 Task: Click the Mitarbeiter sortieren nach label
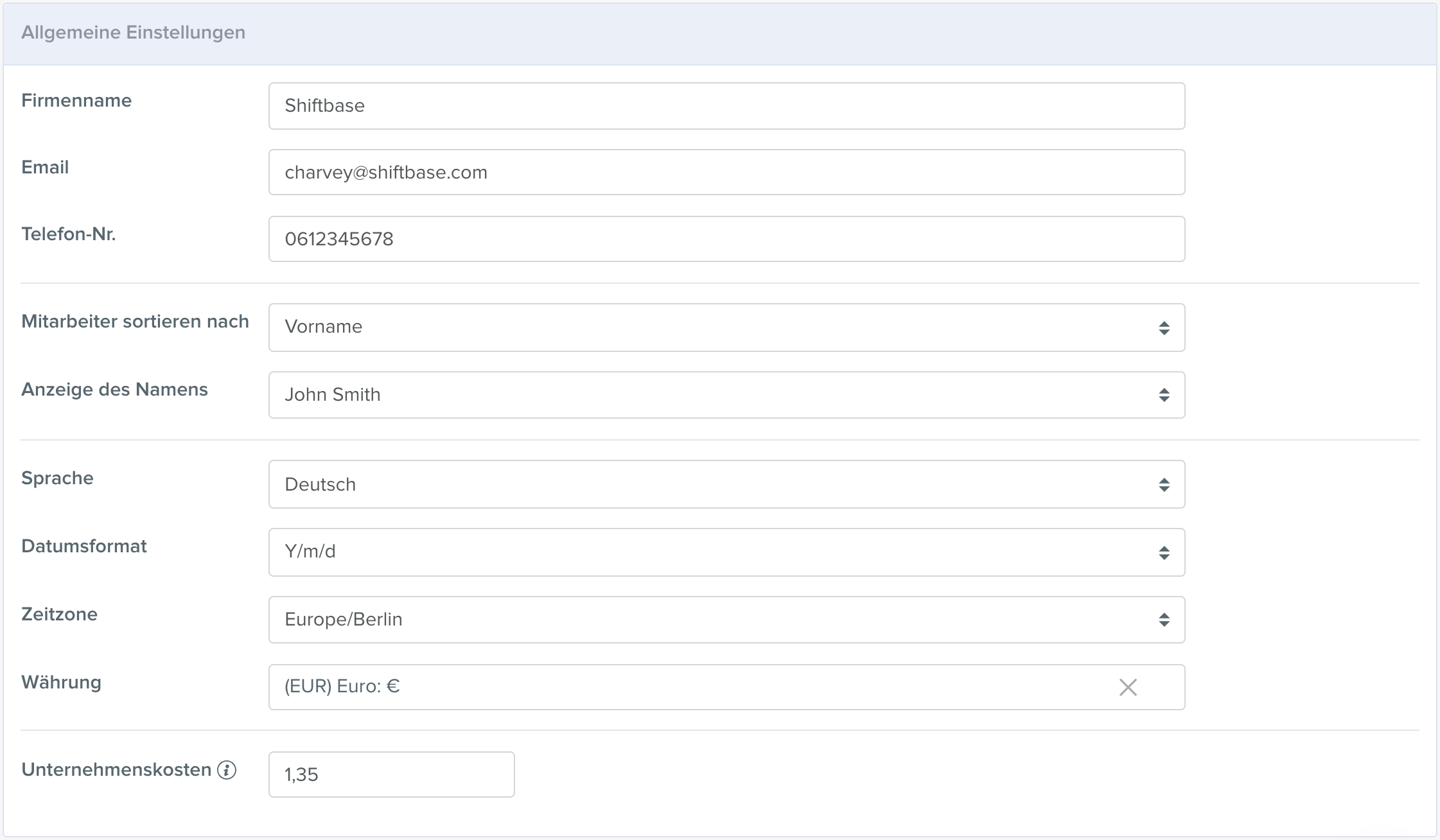[135, 321]
